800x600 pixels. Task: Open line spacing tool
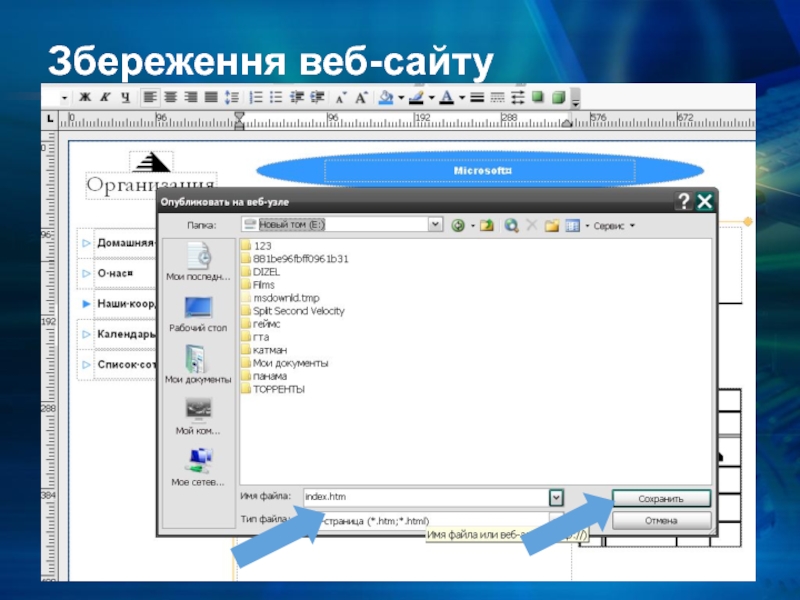pyautogui.click(x=232, y=97)
